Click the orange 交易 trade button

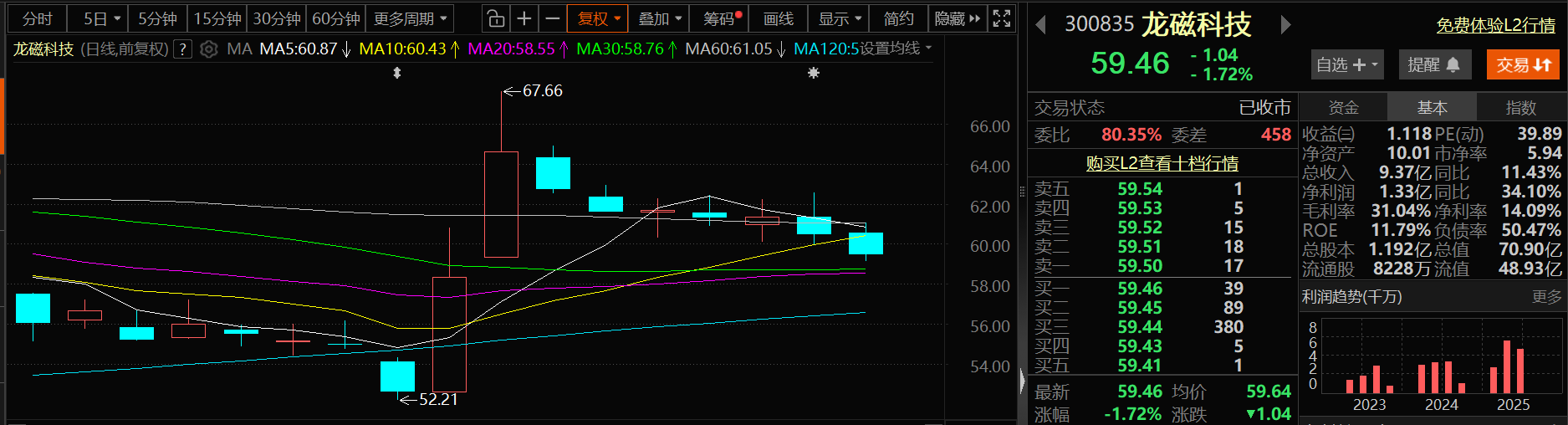click(x=1522, y=64)
